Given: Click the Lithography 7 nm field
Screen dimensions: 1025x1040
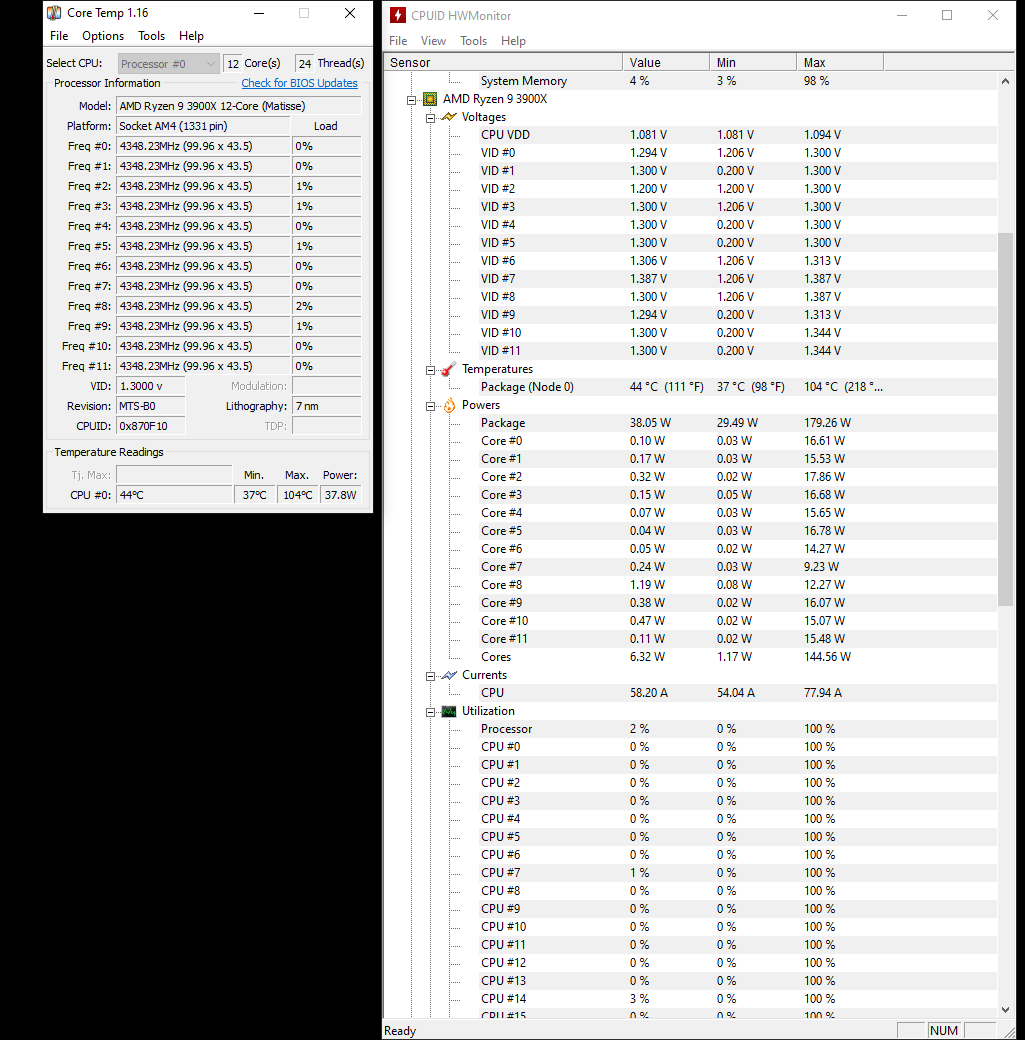Looking at the screenshot, I should (x=326, y=406).
